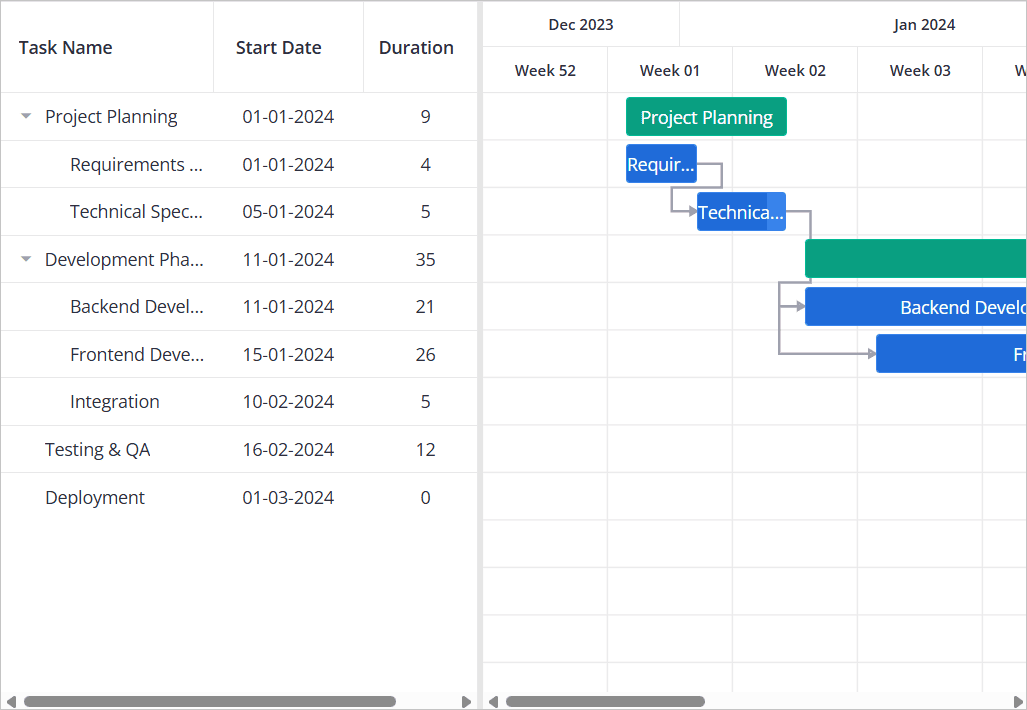1027x710 pixels.
Task: Click right arrow of grid scrollbar
Action: tap(466, 702)
